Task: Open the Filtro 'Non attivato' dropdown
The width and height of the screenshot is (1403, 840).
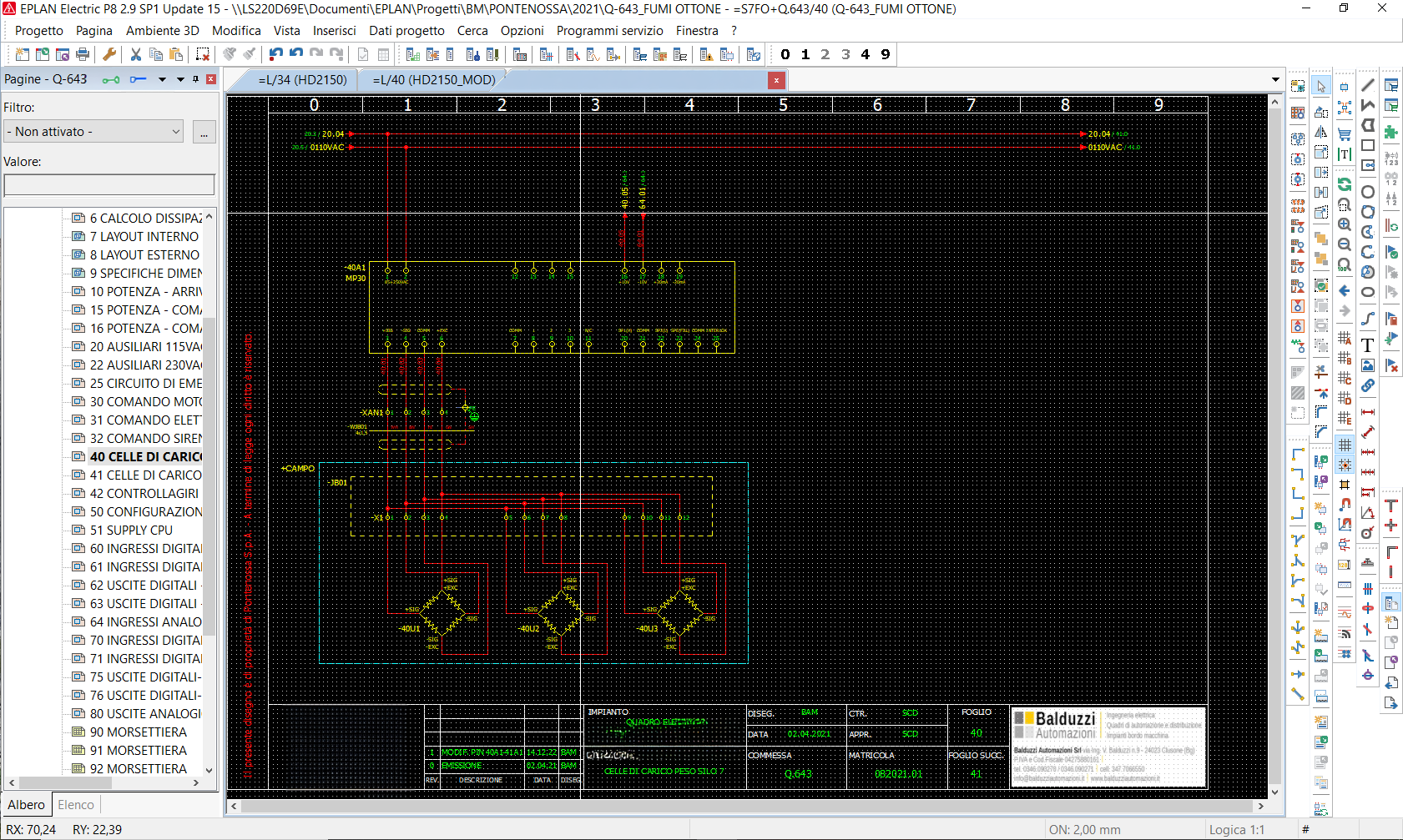Action: point(93,132)
